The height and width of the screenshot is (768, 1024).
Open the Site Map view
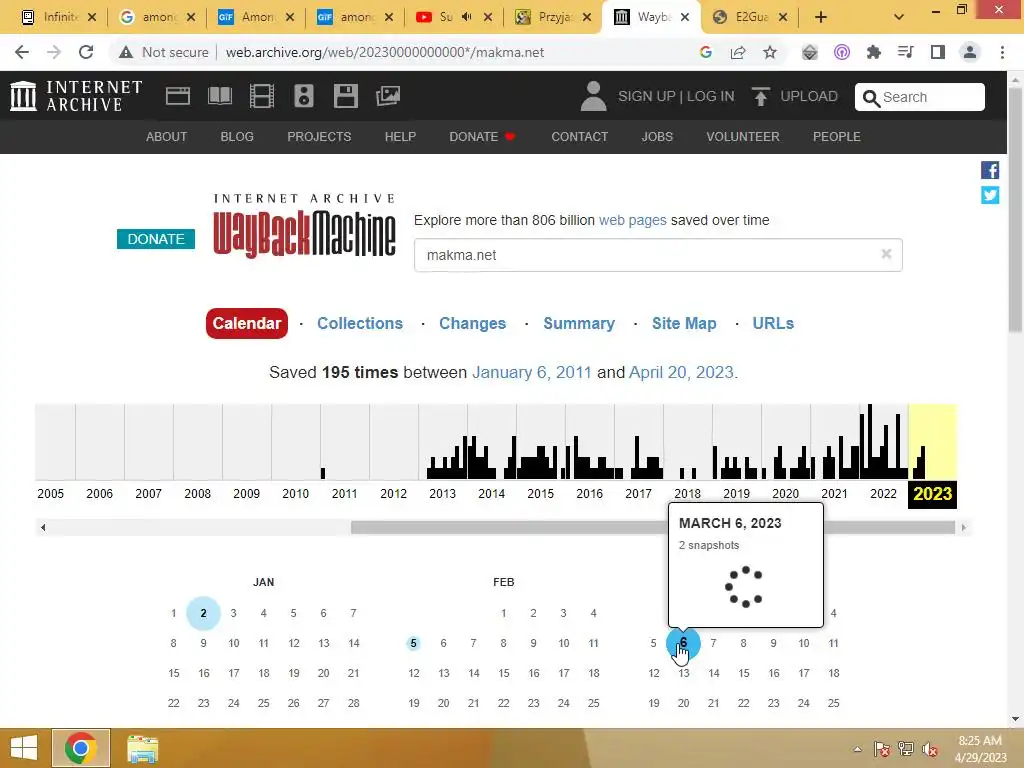(684, 323)
